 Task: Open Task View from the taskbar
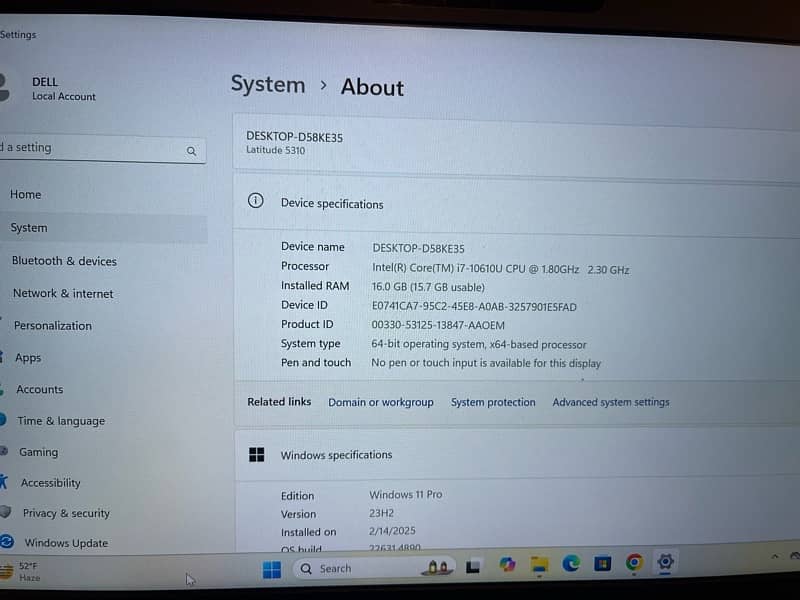click(x=473, y=567)
